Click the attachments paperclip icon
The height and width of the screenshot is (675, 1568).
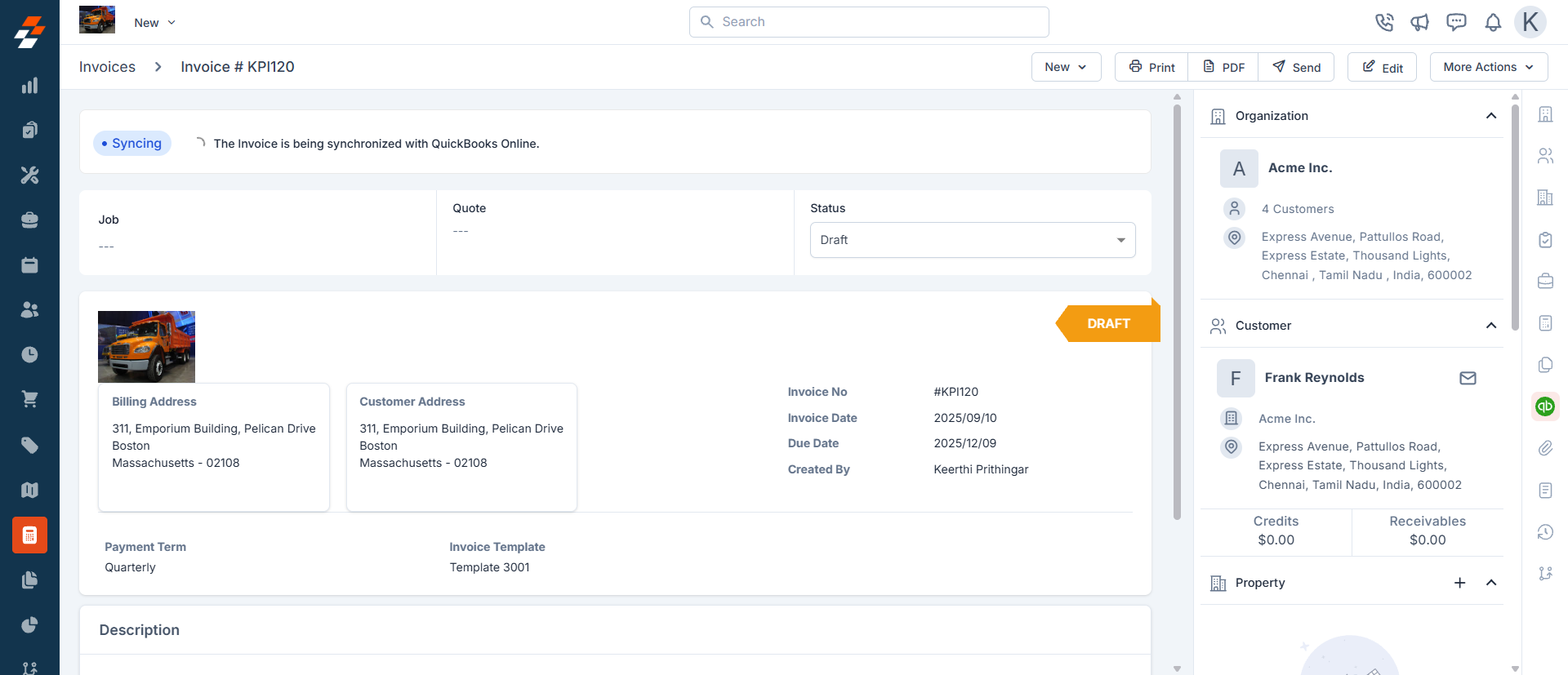(x=1544, y=447)
